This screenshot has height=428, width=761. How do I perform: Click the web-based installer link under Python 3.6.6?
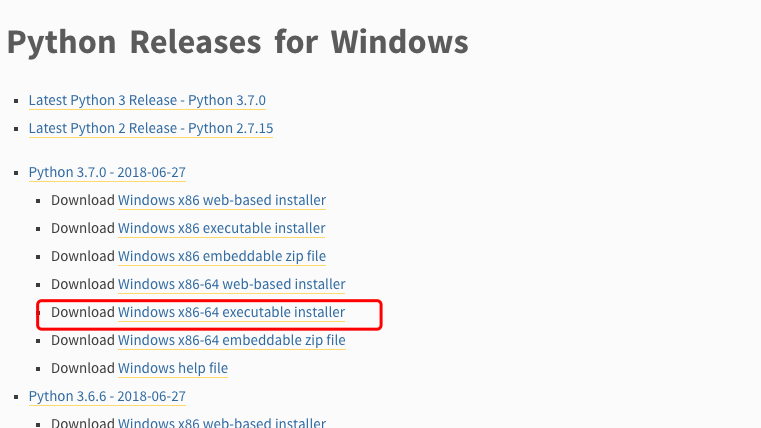222,422
